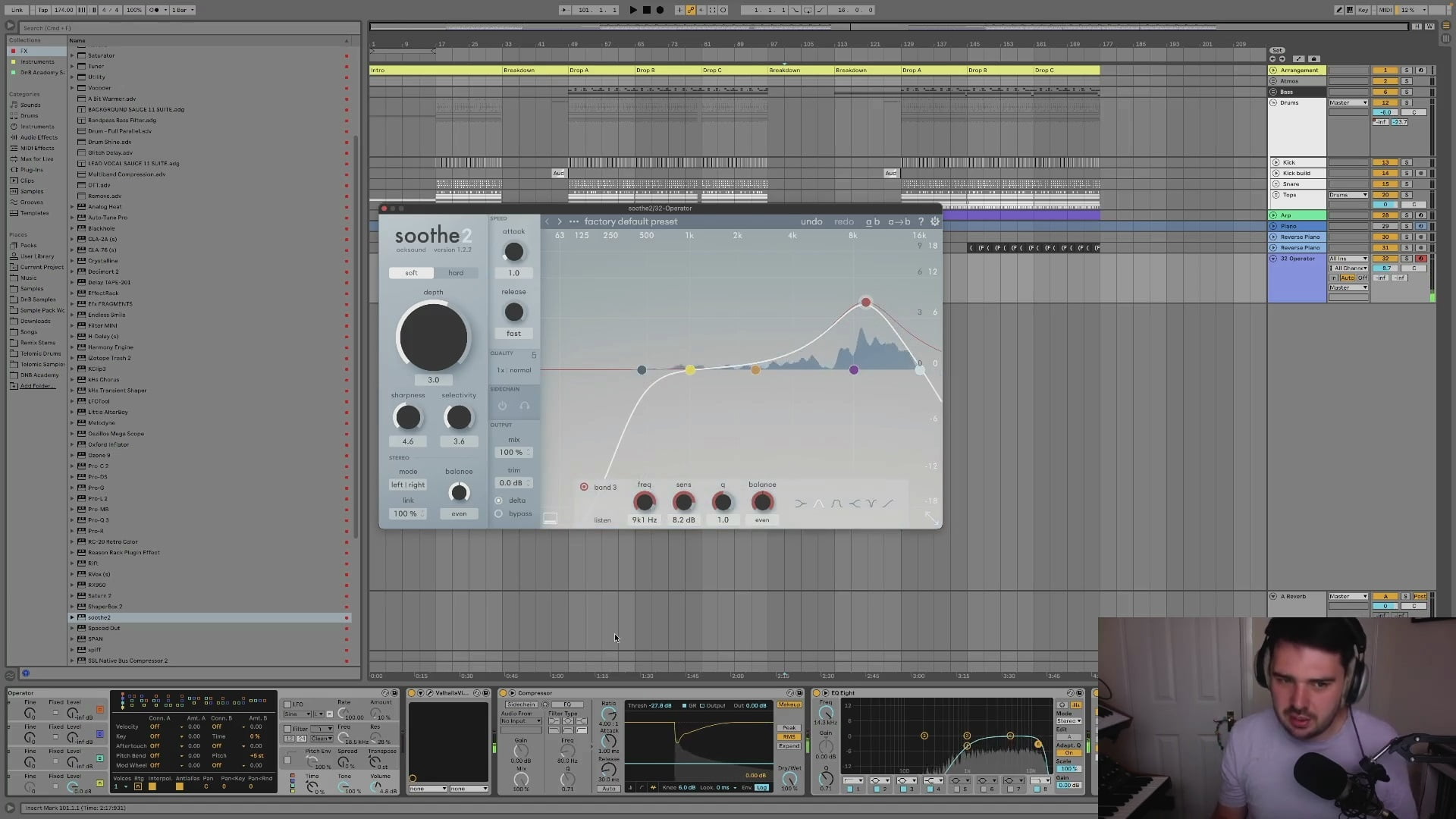The image size is (1456, 819).
Task: Click redo in soothe2 header
Action: (844, 222)
